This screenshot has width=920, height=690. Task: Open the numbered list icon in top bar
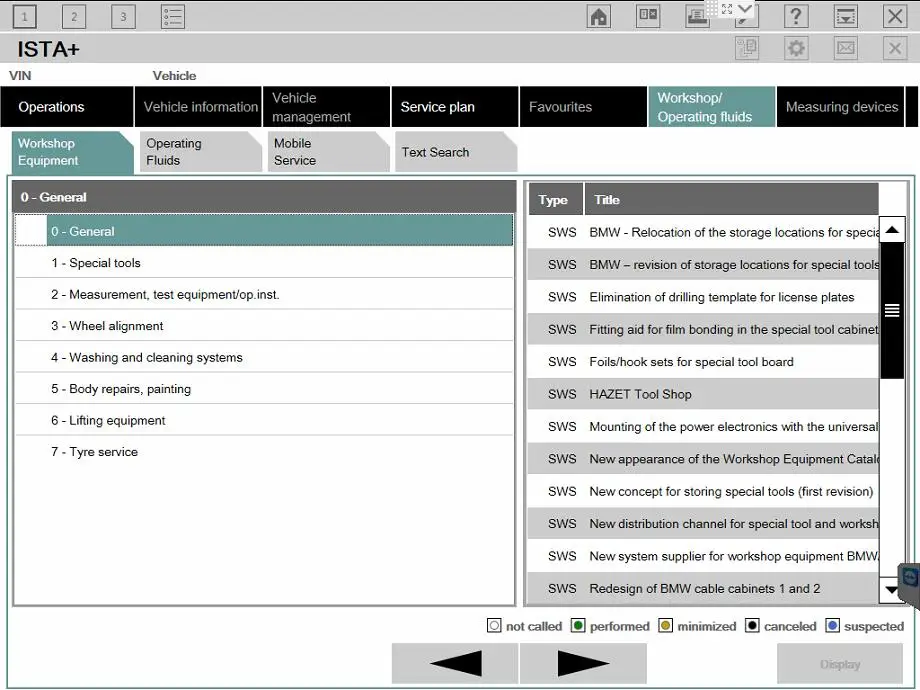click(x=172, y=16)
